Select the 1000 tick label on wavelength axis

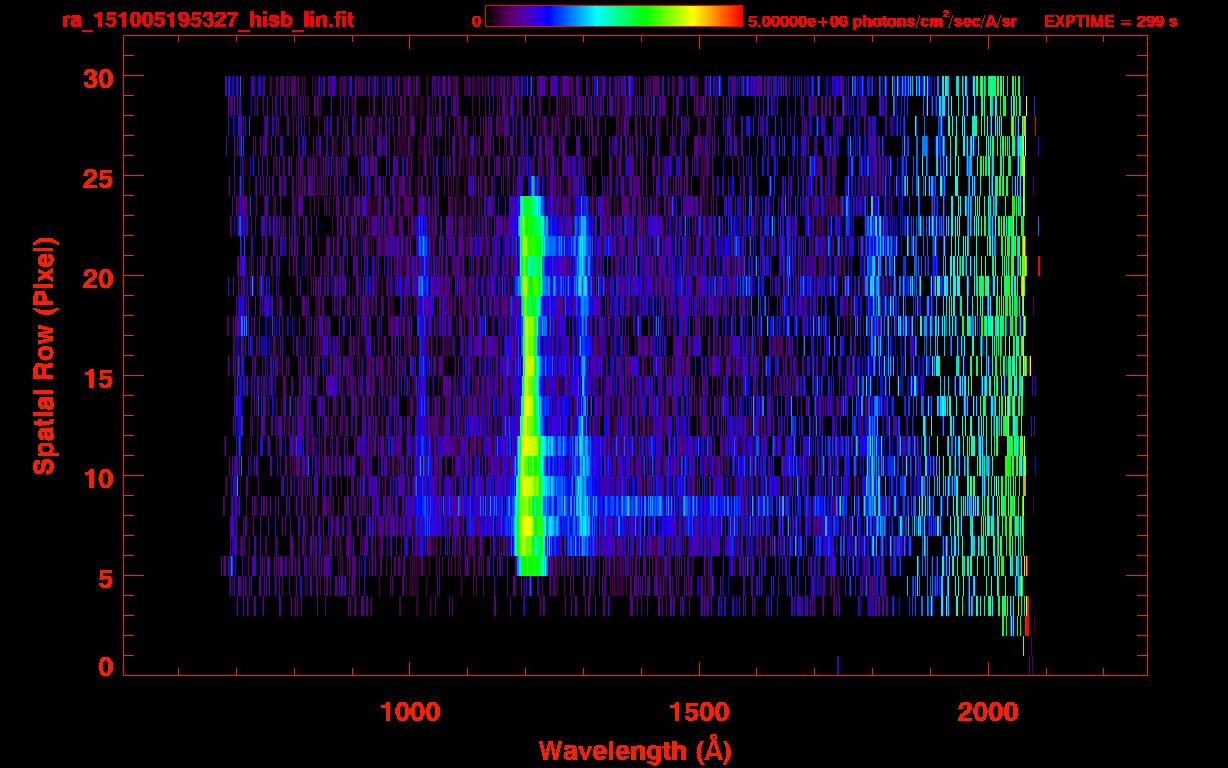pos(410,712)
